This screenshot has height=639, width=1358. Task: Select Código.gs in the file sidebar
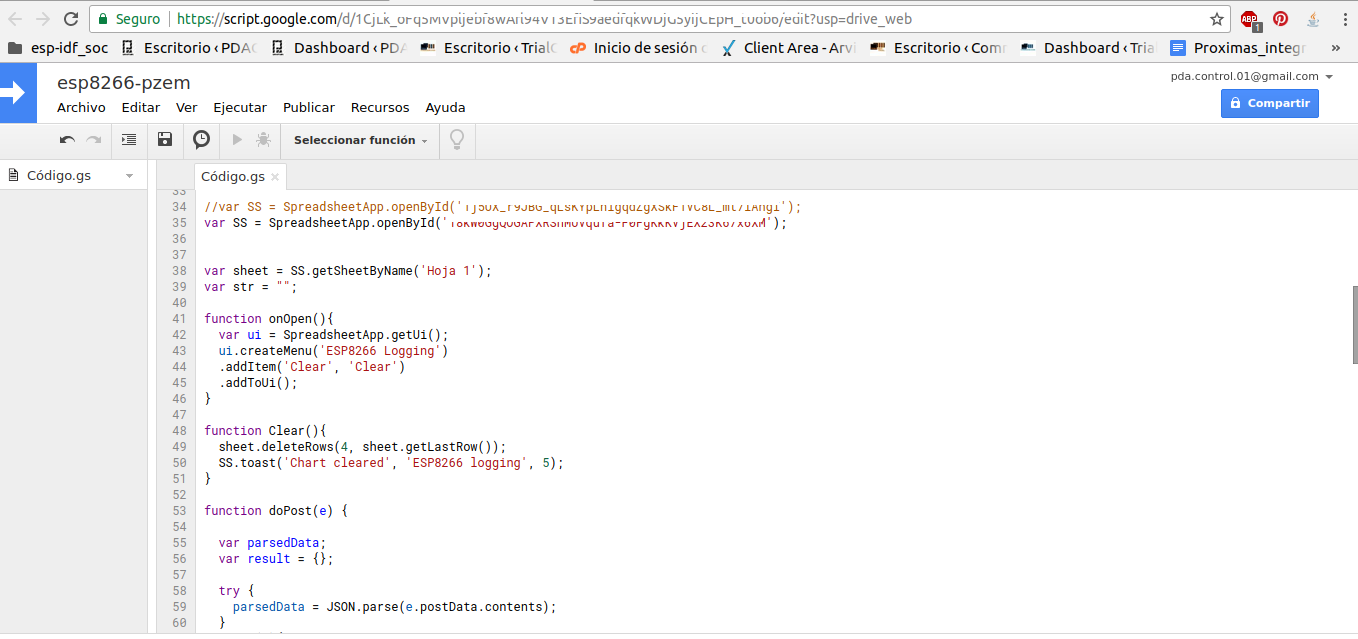point(59,175)
